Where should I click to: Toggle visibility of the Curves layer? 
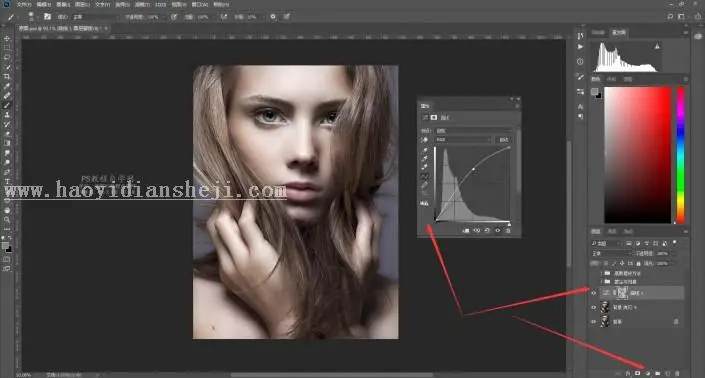tap(593, 293)
